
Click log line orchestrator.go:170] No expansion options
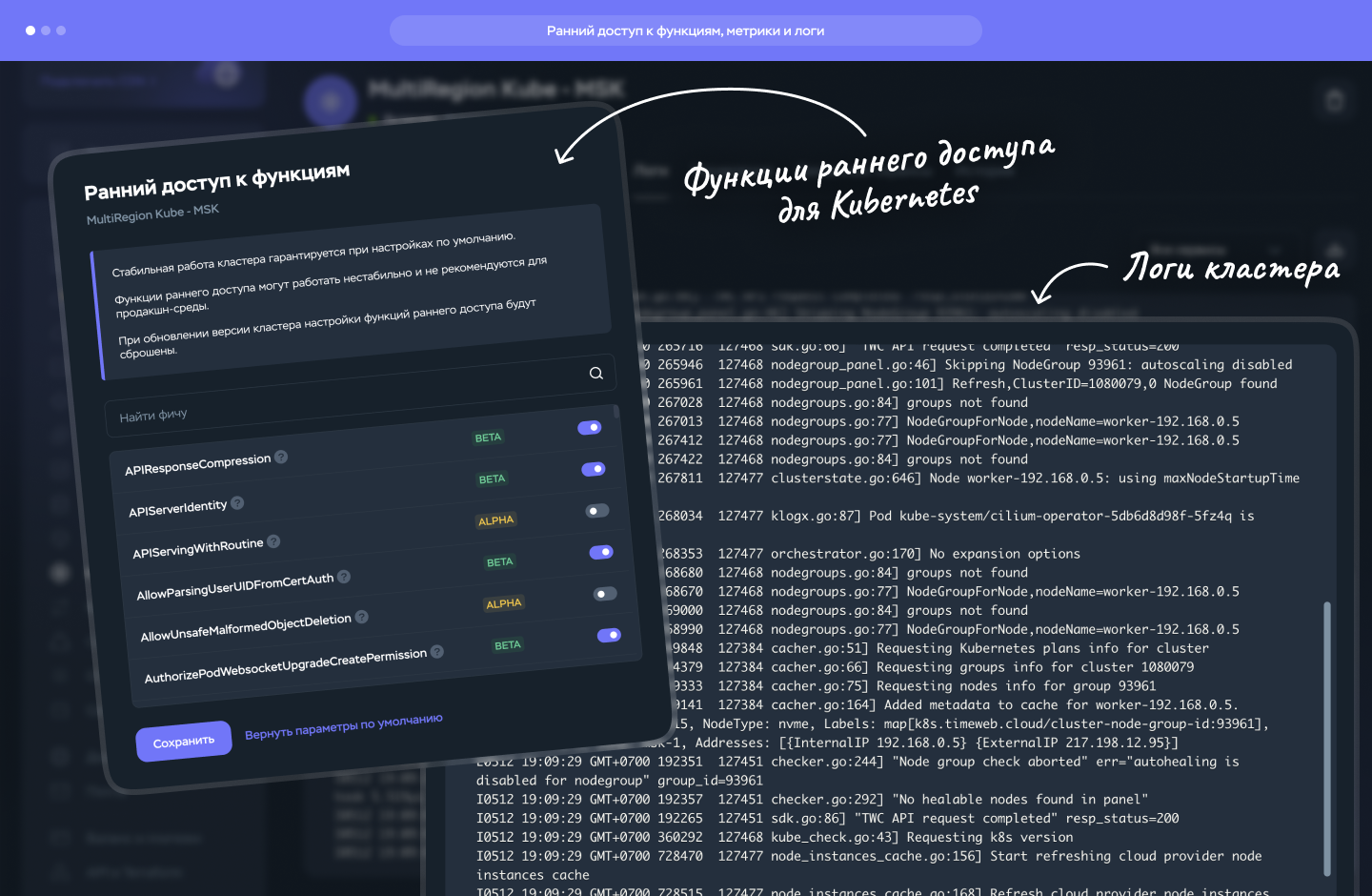tap(869, 553)
